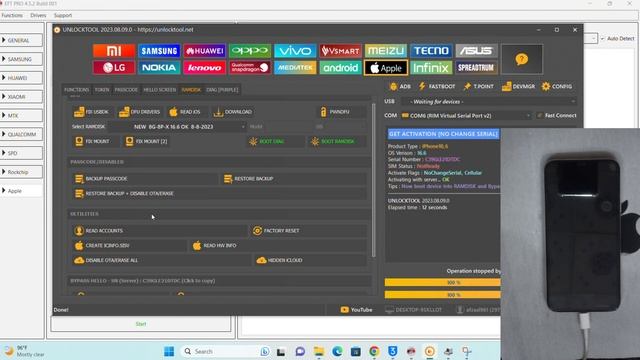640x360 pixels.
Task: Open the question-mark help chat icon
Action: click(x=522, y=59)
